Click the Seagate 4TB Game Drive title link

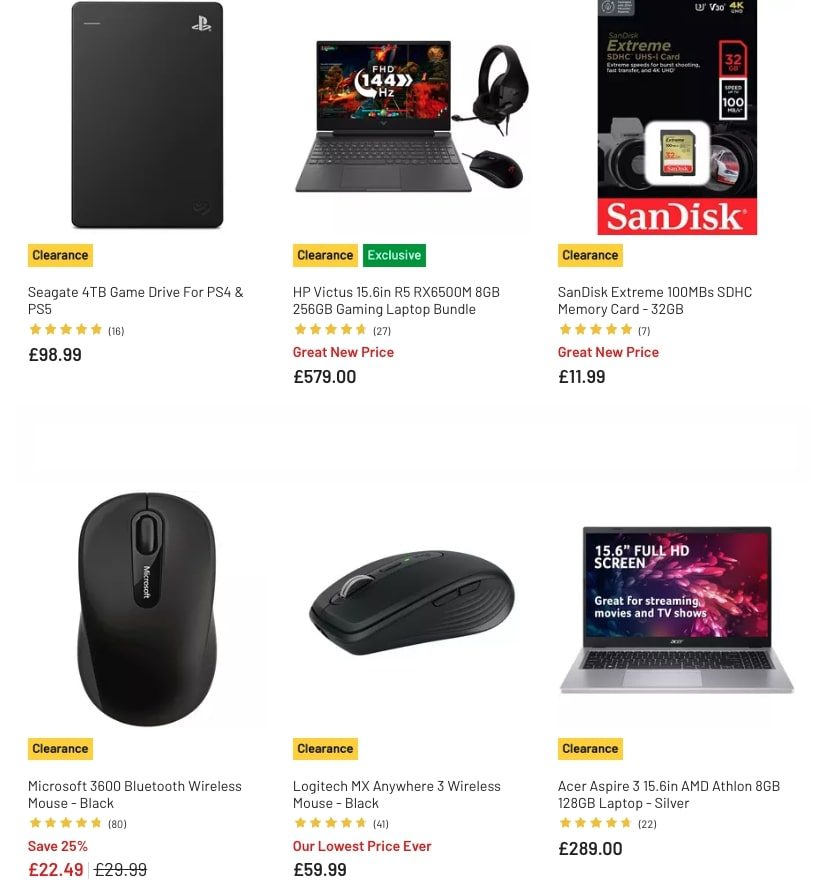coord(136,300)
